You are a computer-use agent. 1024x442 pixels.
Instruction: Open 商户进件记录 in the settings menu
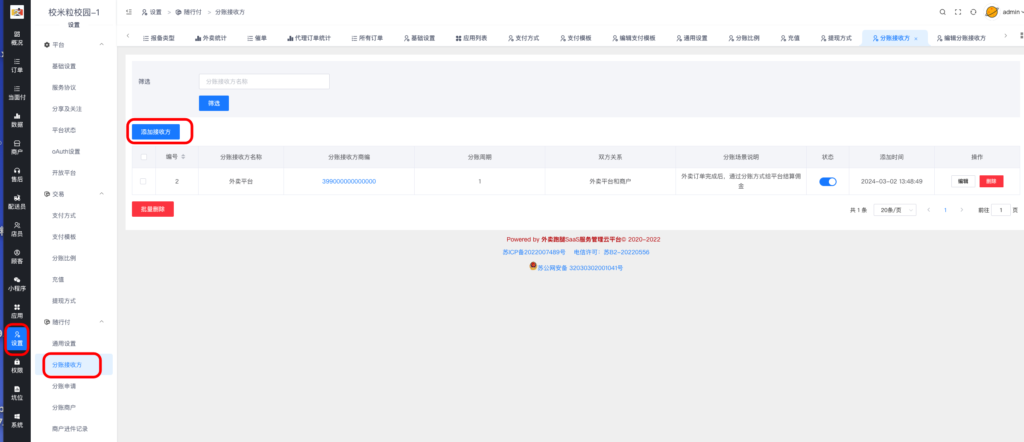tap(70, 429)
